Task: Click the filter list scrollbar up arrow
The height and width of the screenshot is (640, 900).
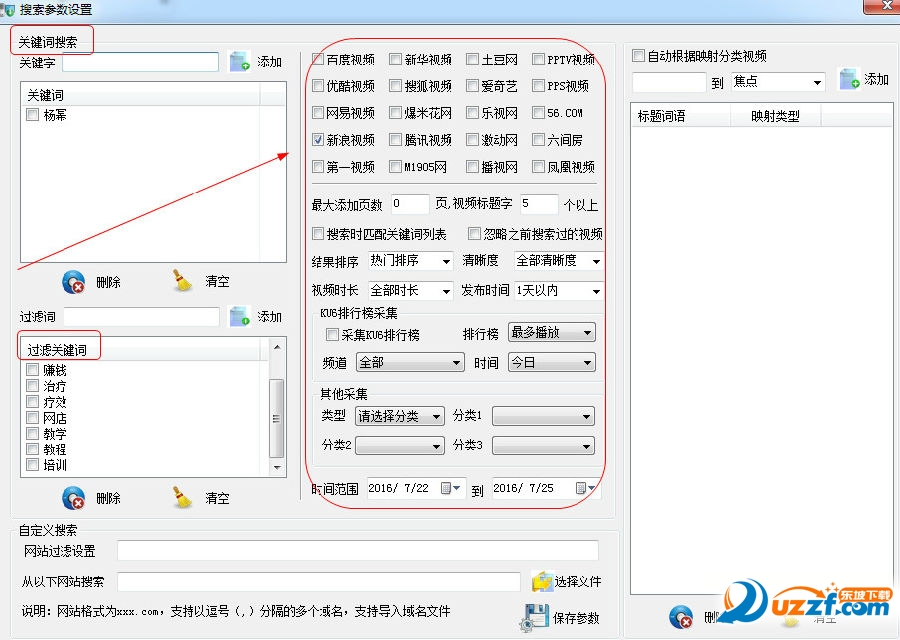Action: (x=277, y=347)
